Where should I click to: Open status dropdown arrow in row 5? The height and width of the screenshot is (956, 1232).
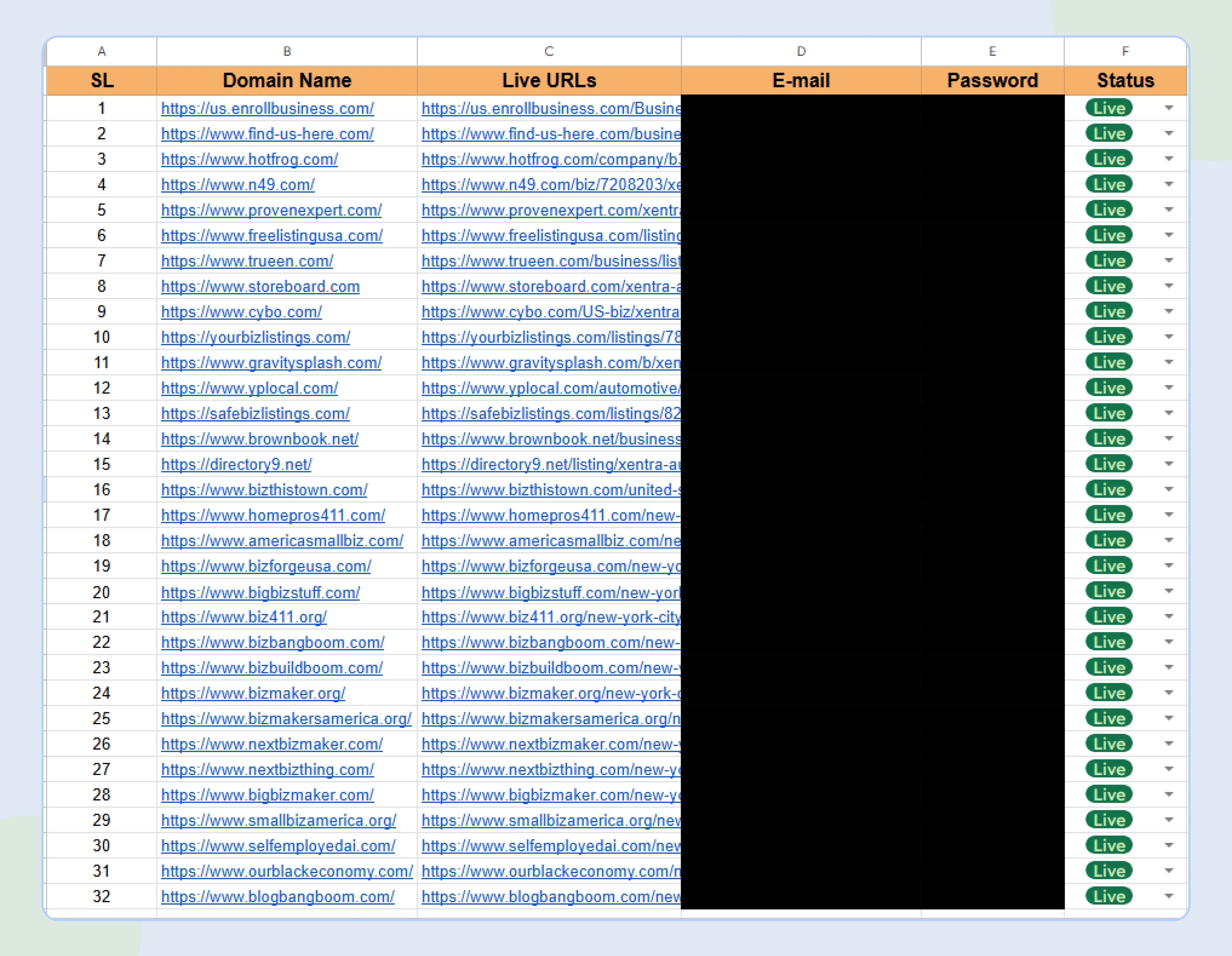[1169, 210]
